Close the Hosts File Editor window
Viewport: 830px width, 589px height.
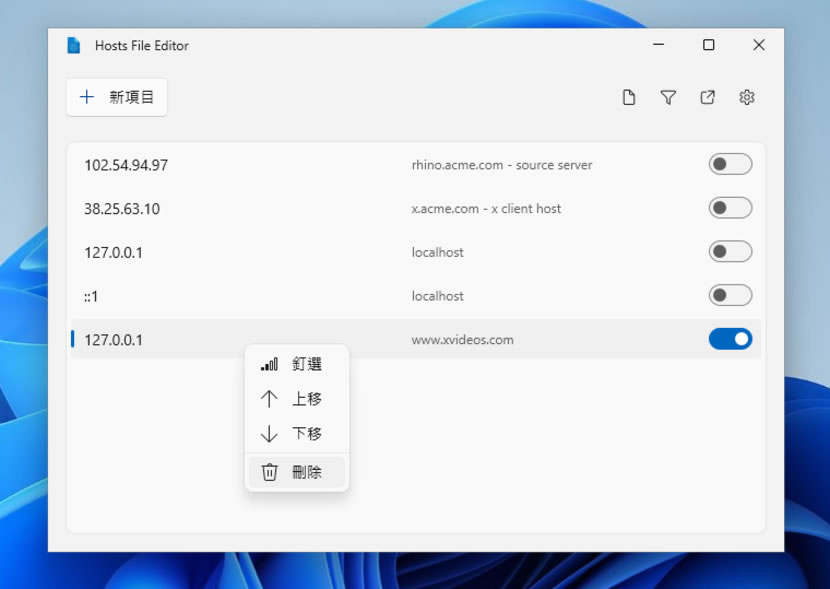(x=759, y=45)
